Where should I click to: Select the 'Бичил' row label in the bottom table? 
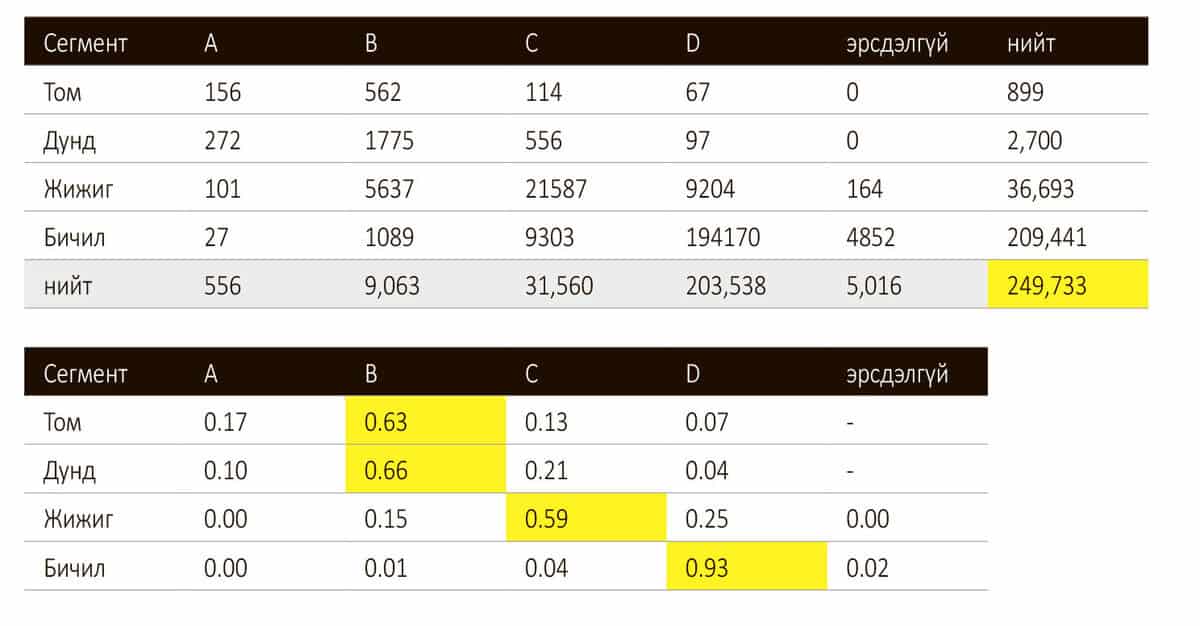(x=74, y=568)
